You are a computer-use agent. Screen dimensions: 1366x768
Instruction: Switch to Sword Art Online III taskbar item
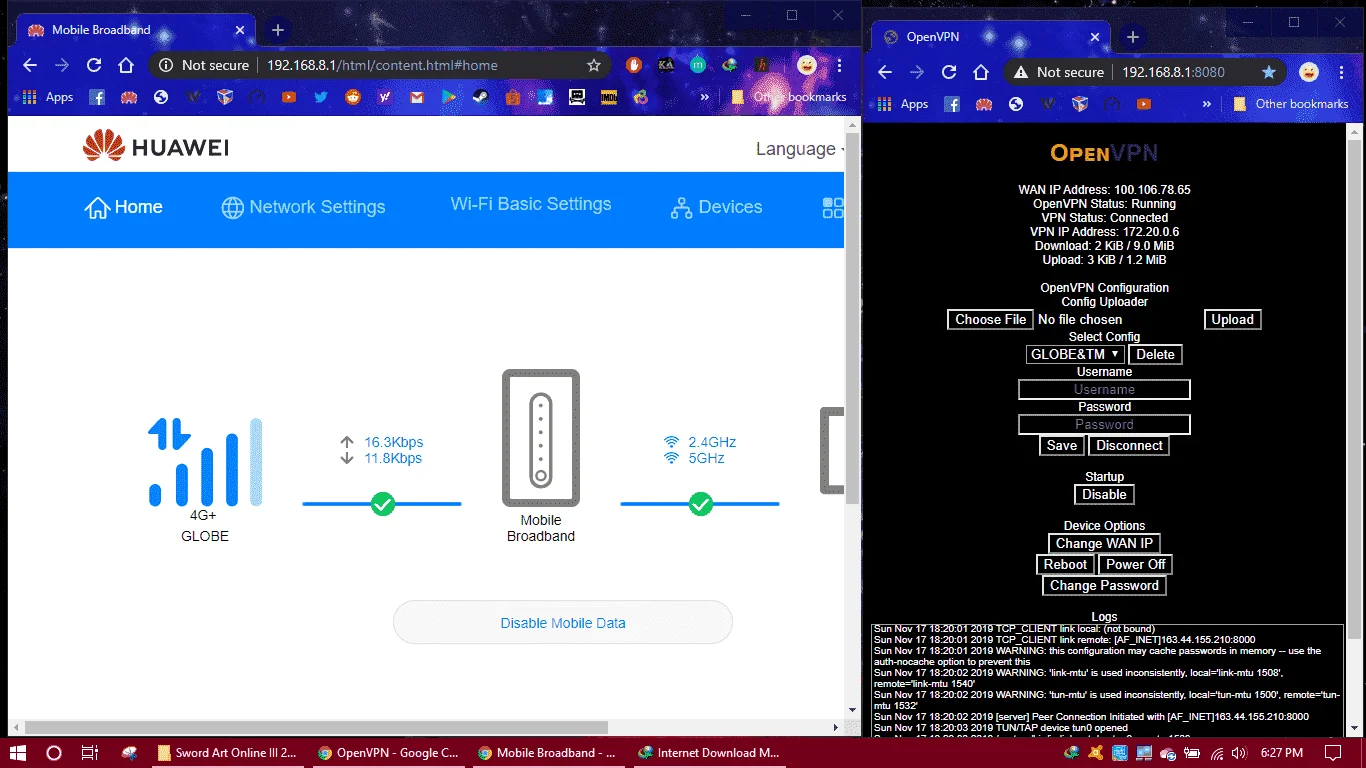pos(227,753)
